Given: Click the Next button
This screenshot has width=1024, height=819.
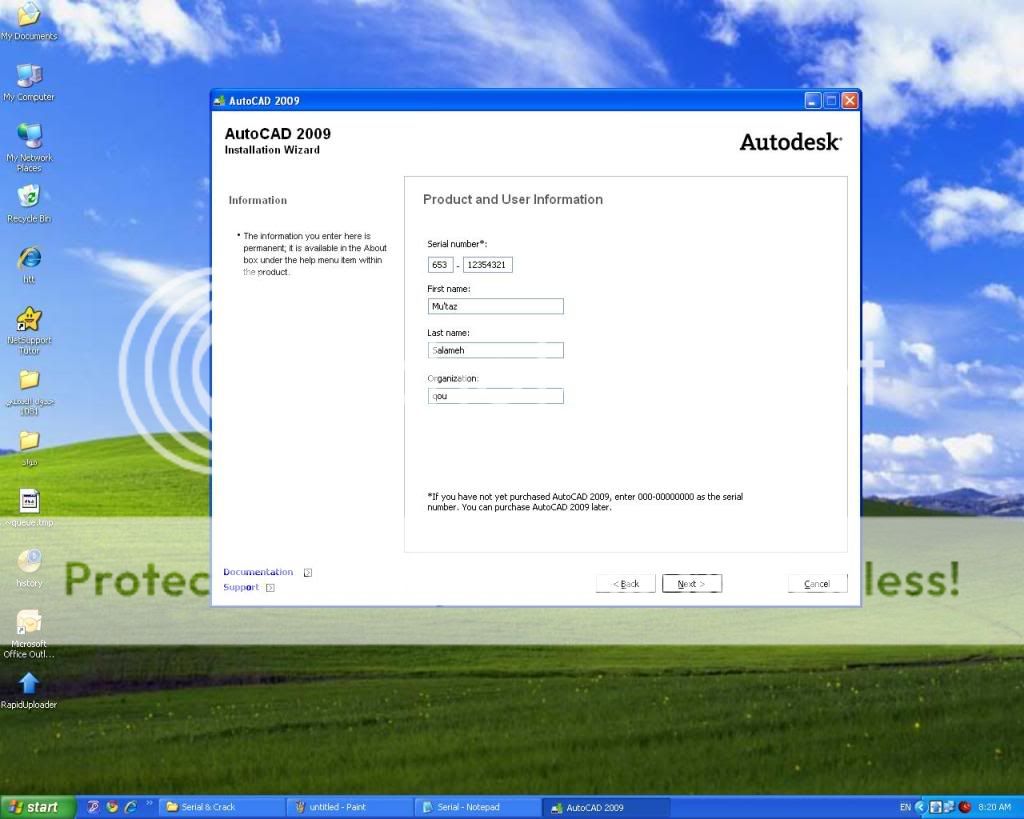Looking at the screenshot, I should tap(691, 584).
